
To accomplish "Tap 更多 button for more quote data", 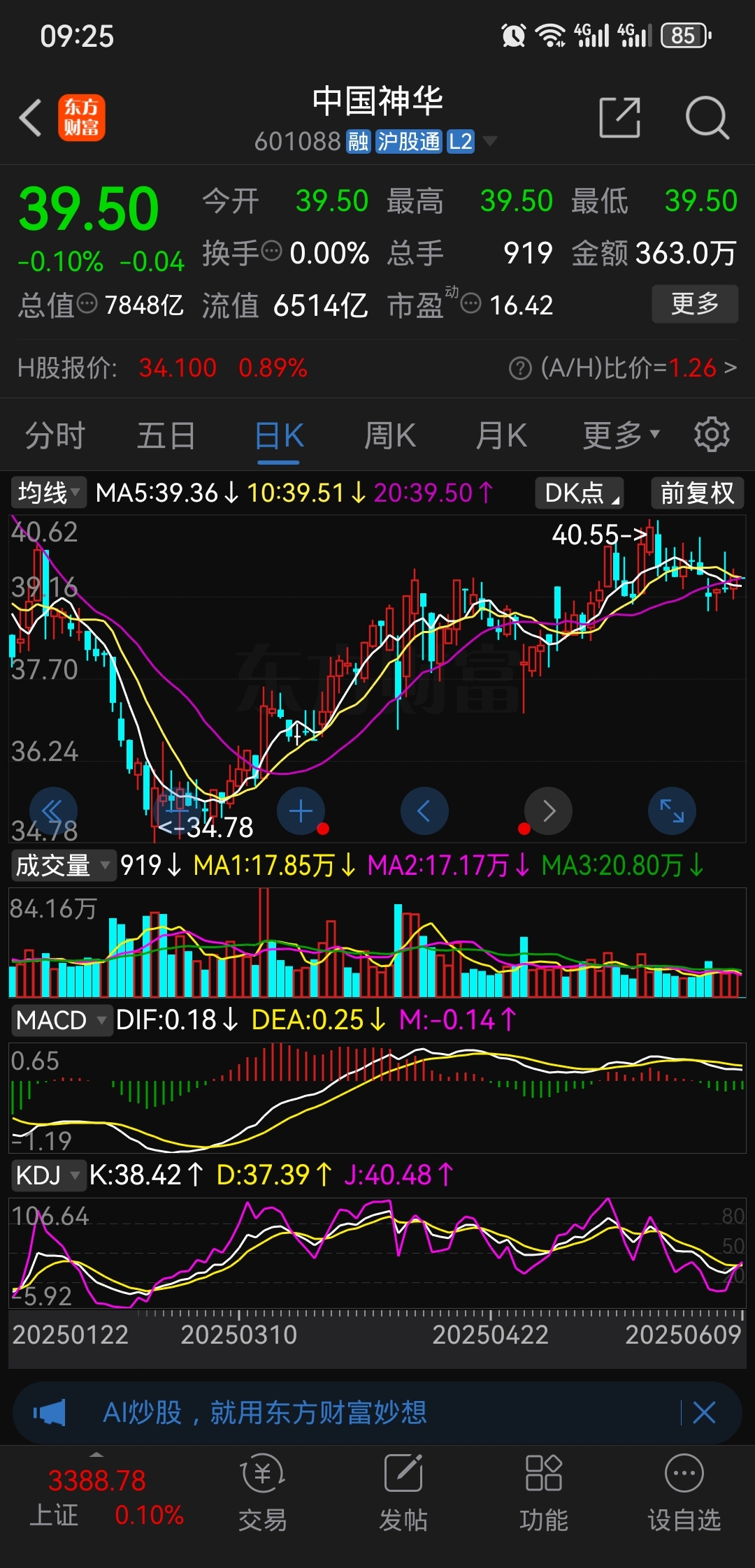I will click(695, 304).
